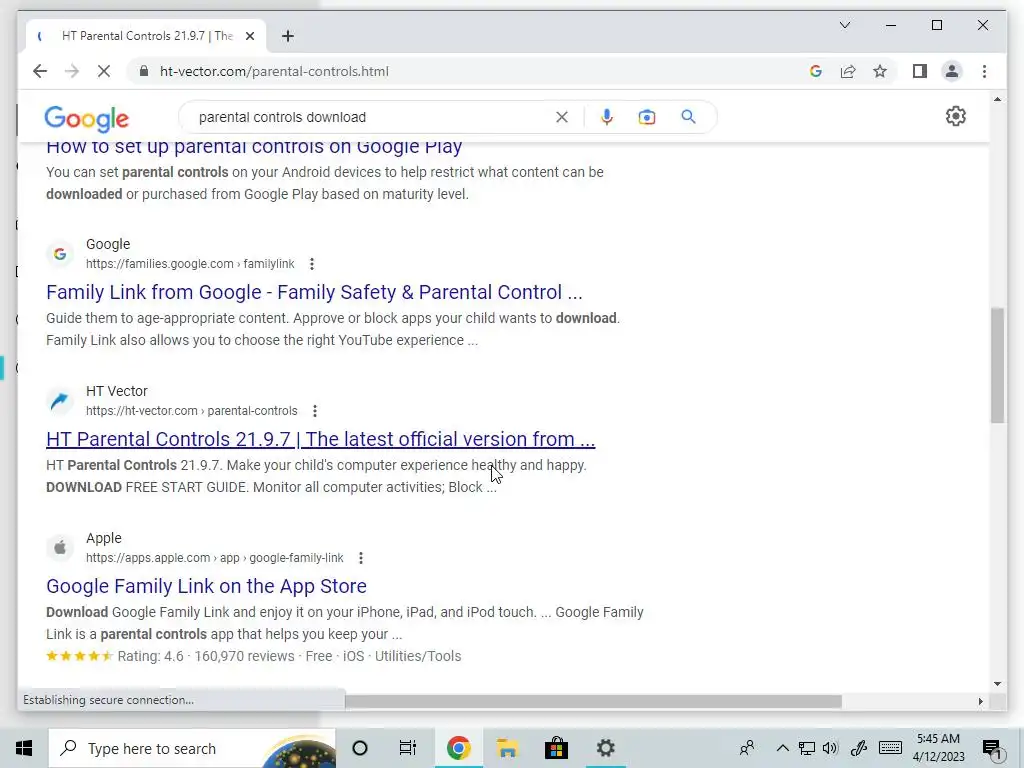Screen dimensions: 1024x768
Task: Start voice search with microphone
Action: (607, 117)
